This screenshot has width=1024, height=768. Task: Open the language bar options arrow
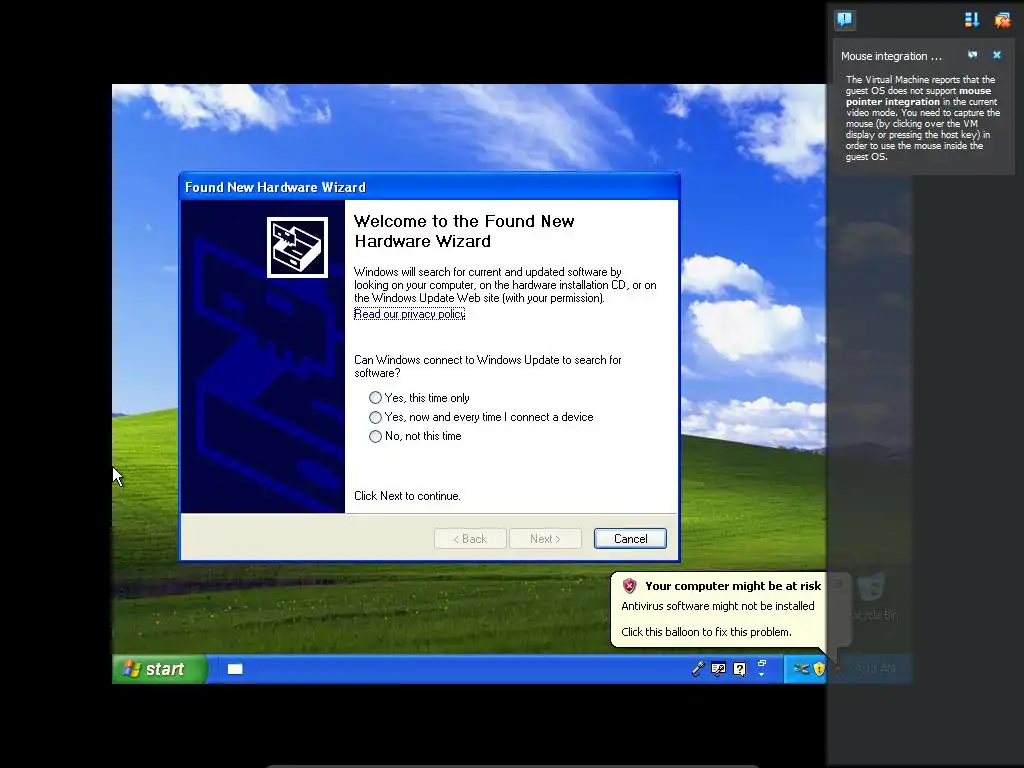coord(761,674)
